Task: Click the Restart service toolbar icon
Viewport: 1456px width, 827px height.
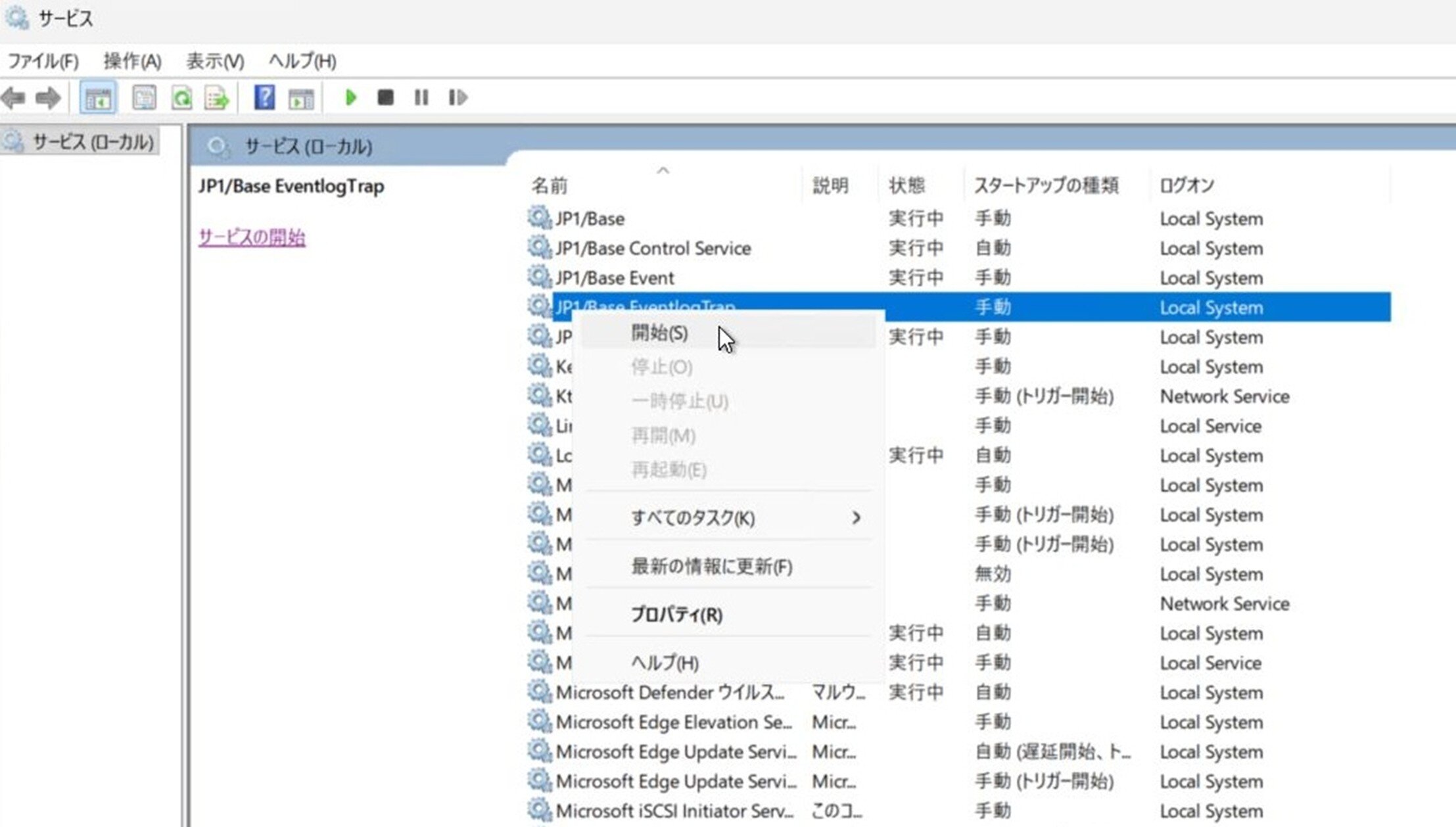Action: coord(458,97)
